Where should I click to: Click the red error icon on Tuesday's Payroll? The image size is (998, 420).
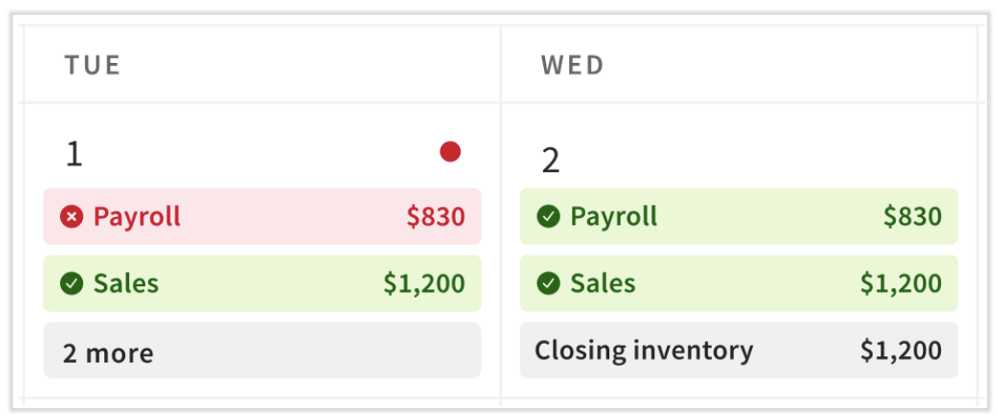tap(71, 216)
